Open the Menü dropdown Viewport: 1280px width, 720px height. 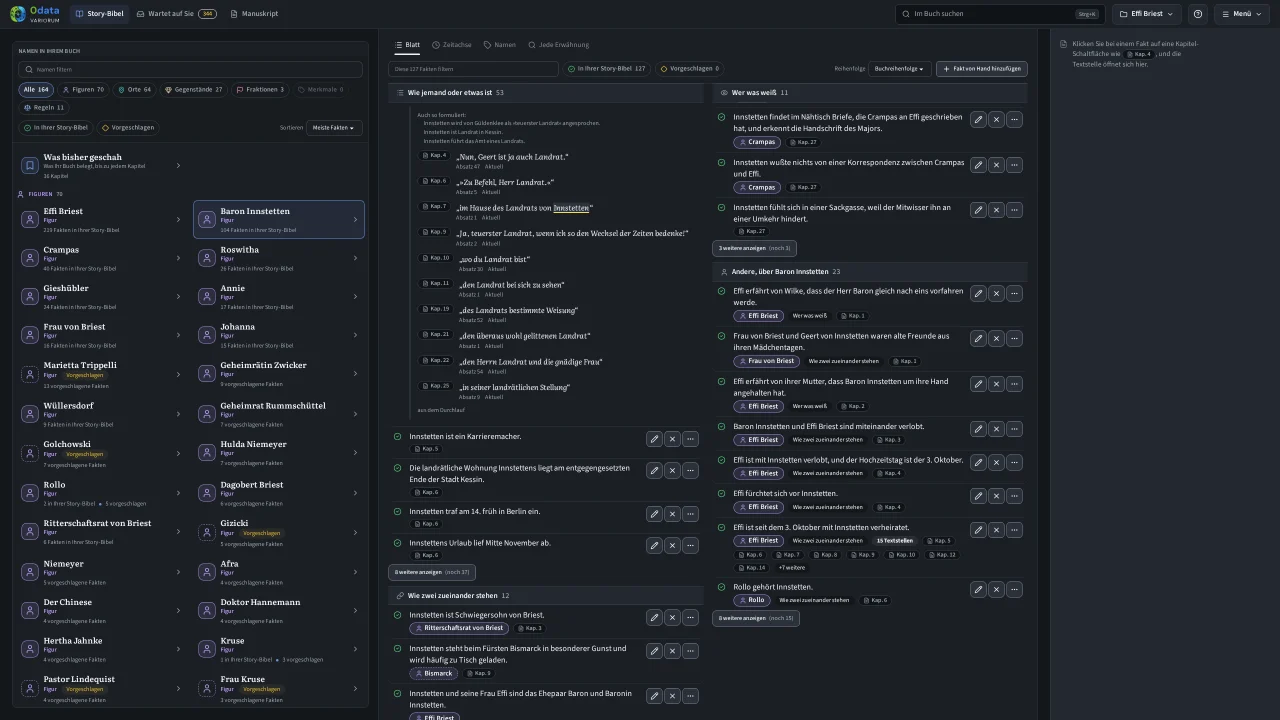click(1241, 14)
